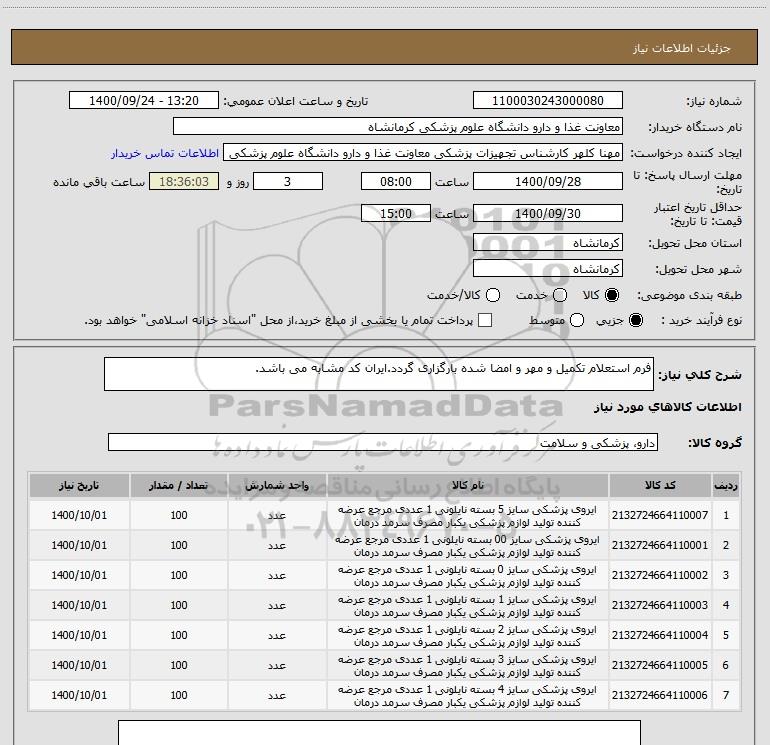Select product code 213272464110006
Screen dimensions: 770x745
pos(660,695)
